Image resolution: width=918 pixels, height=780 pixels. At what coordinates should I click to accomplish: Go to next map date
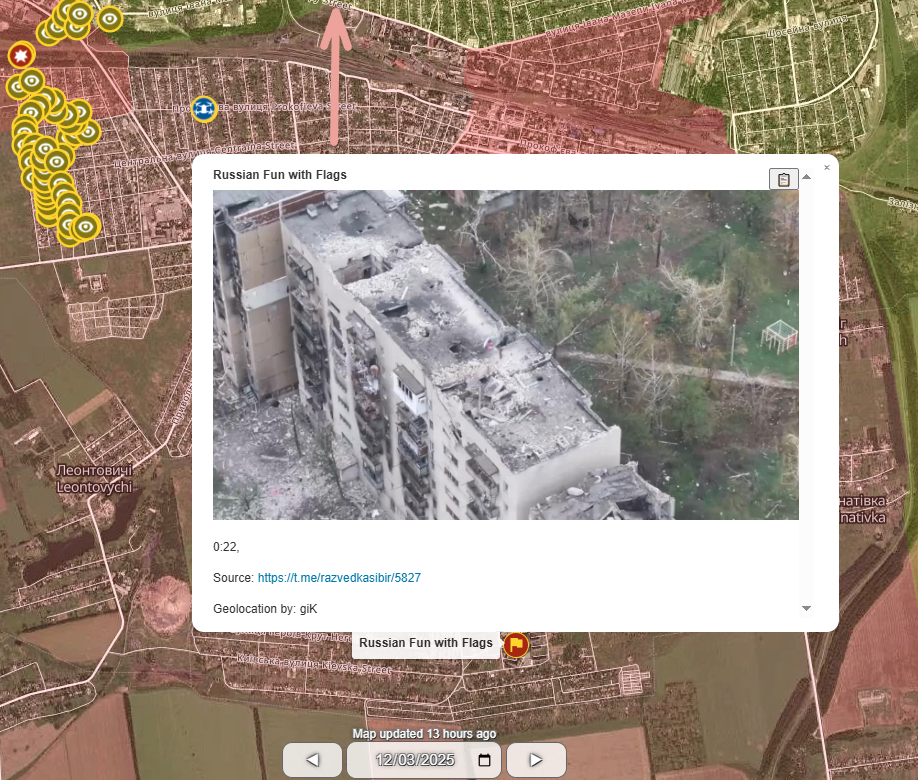(536, 760)
